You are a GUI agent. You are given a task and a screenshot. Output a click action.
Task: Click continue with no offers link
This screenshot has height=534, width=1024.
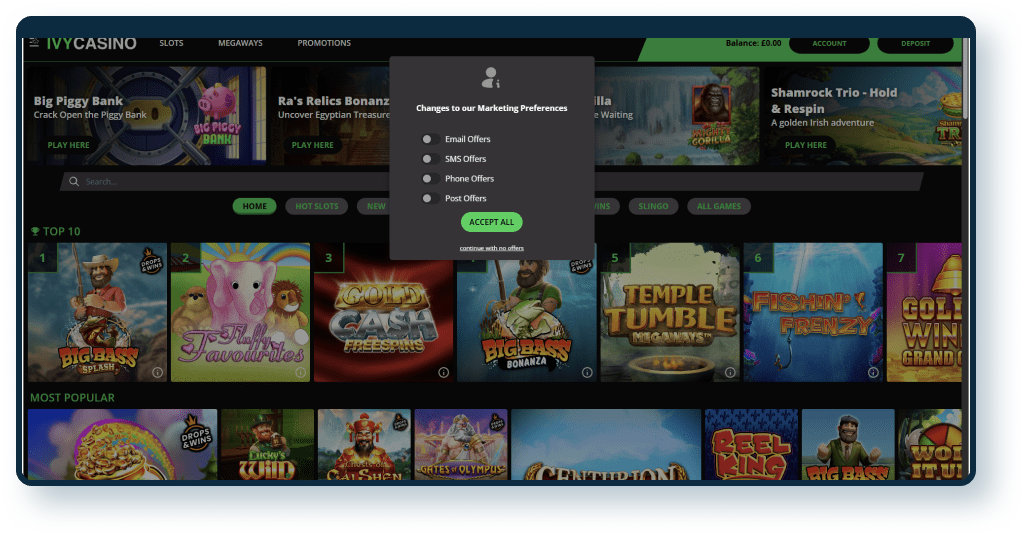pyautogui.click(x=491, y=248)
